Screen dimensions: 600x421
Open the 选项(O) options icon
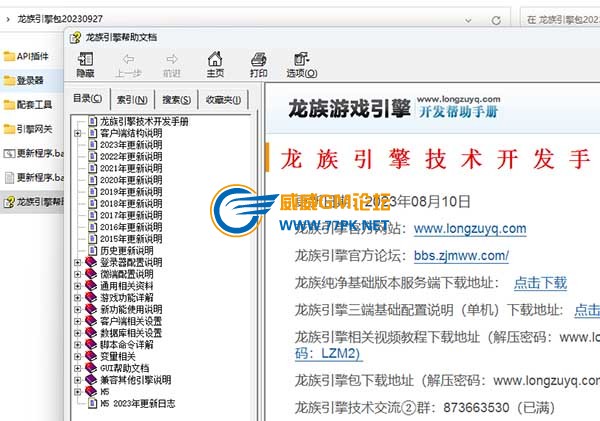point(302,59)
